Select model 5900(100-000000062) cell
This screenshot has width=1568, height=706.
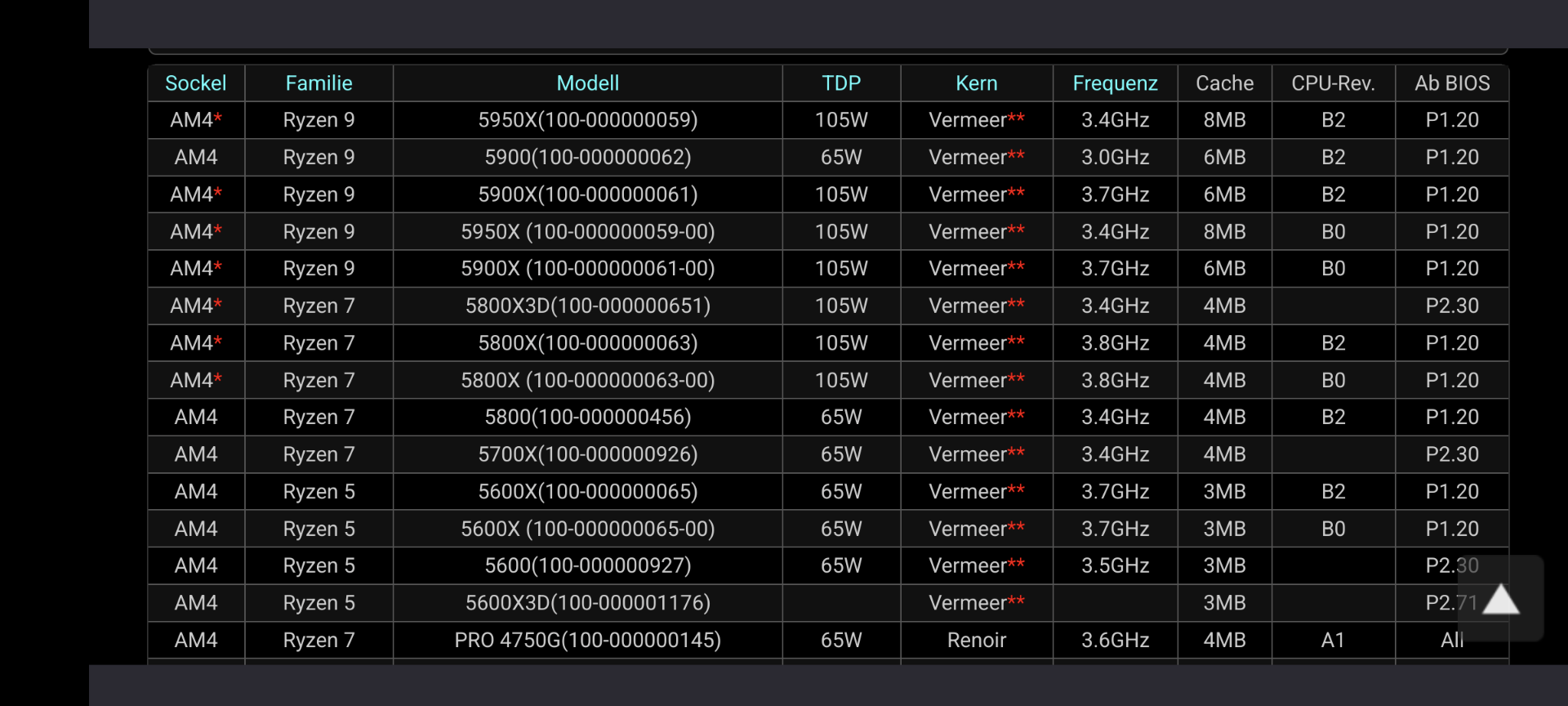(x=588, y=157)
